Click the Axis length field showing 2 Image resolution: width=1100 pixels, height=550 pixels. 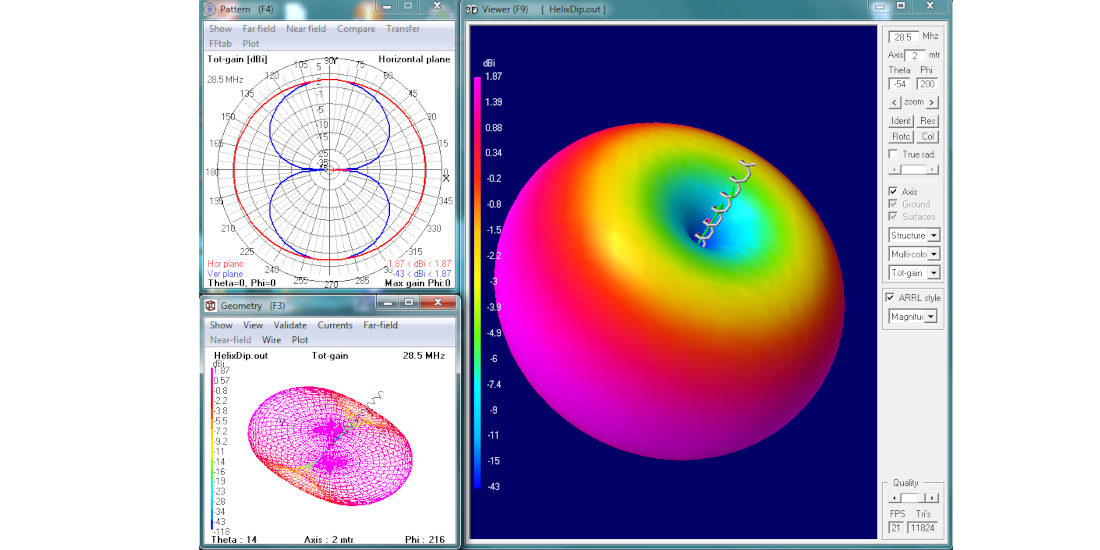915,55
